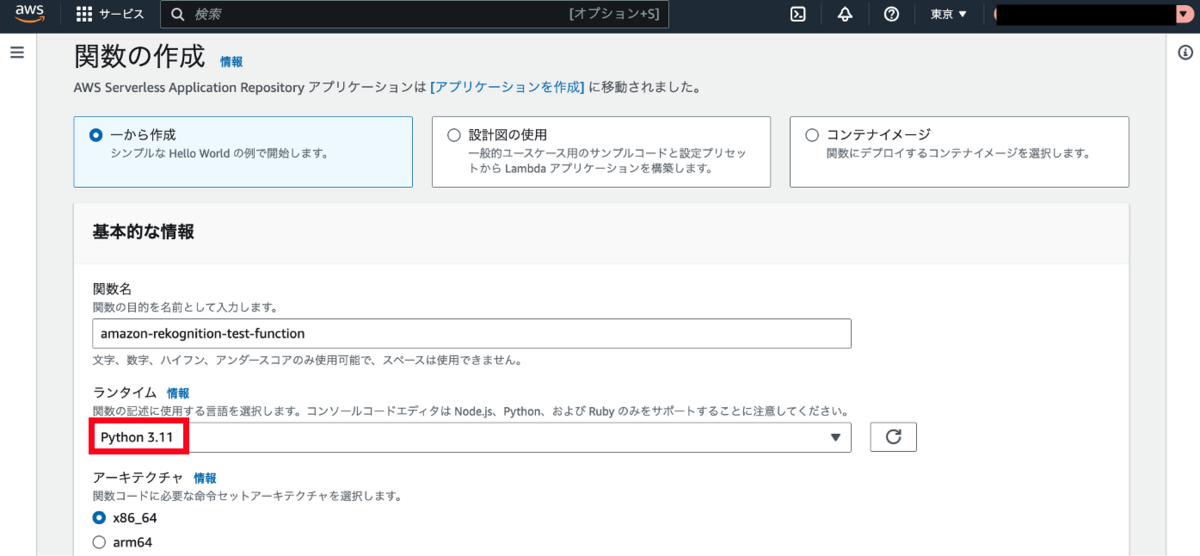This screenshot has height=556, width=1200.
Task: Open the サービス grid menu
Action: 85,15
